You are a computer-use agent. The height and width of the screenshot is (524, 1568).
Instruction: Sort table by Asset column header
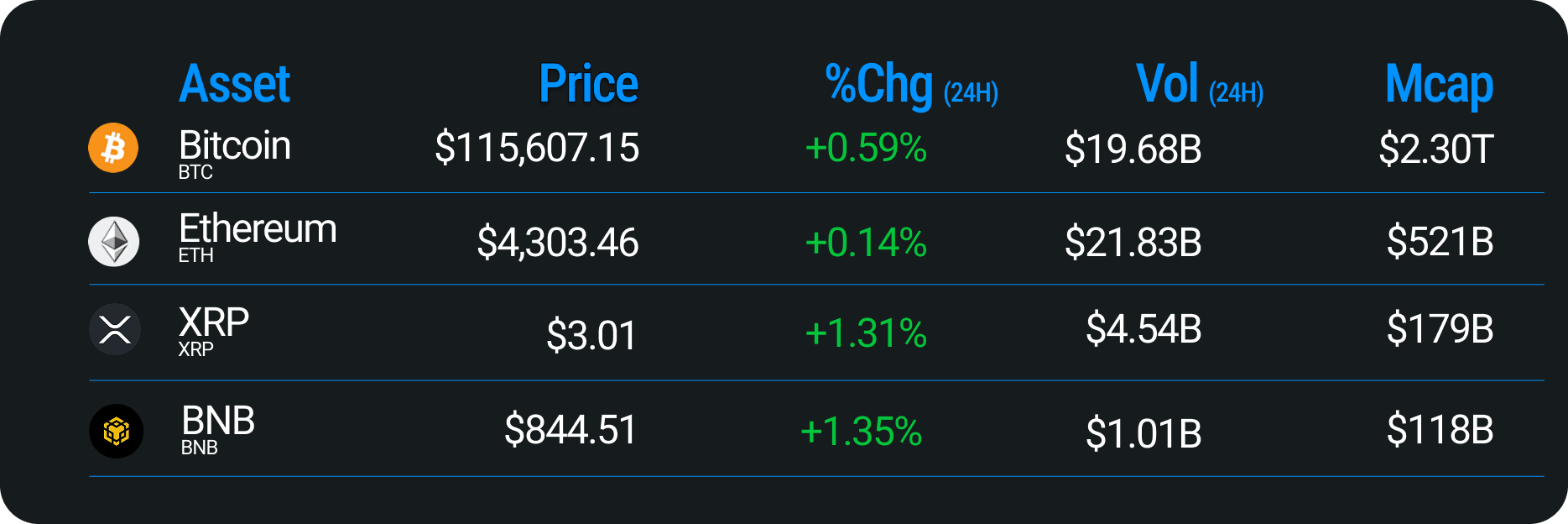point(234,84)
